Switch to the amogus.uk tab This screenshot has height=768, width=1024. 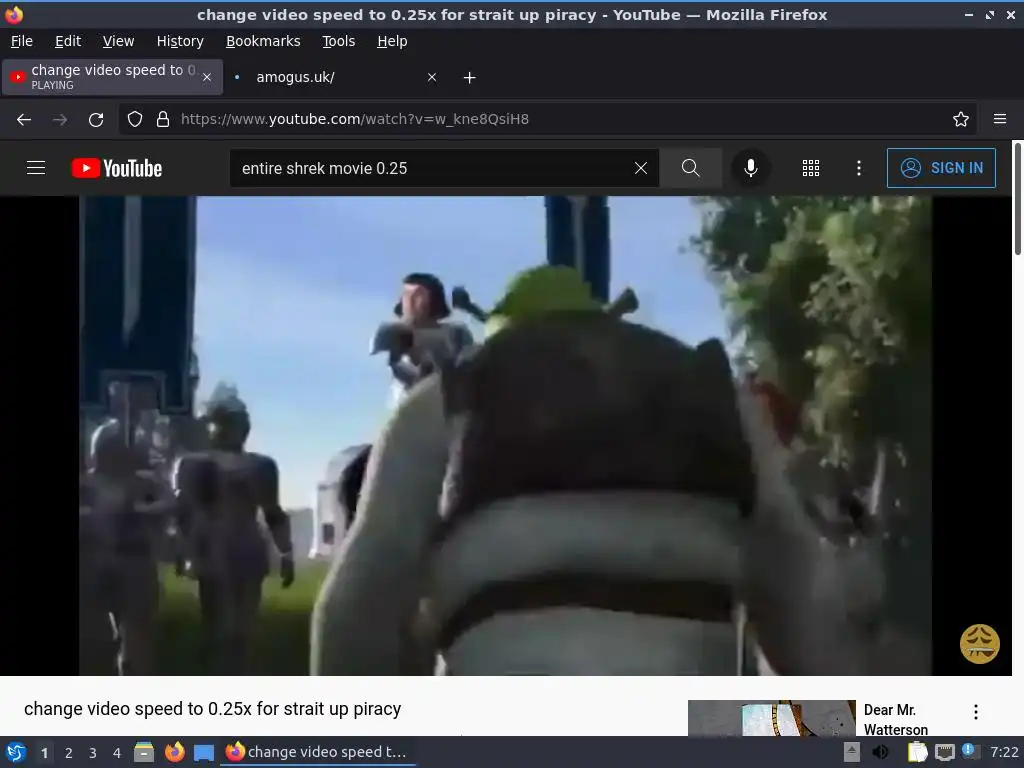(x=333, y=77)
